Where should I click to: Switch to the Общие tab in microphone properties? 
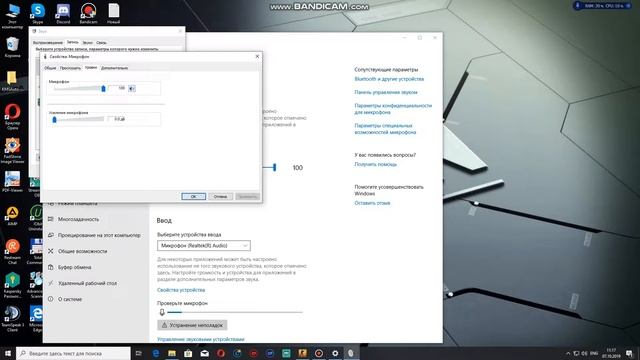click(50, 68)
